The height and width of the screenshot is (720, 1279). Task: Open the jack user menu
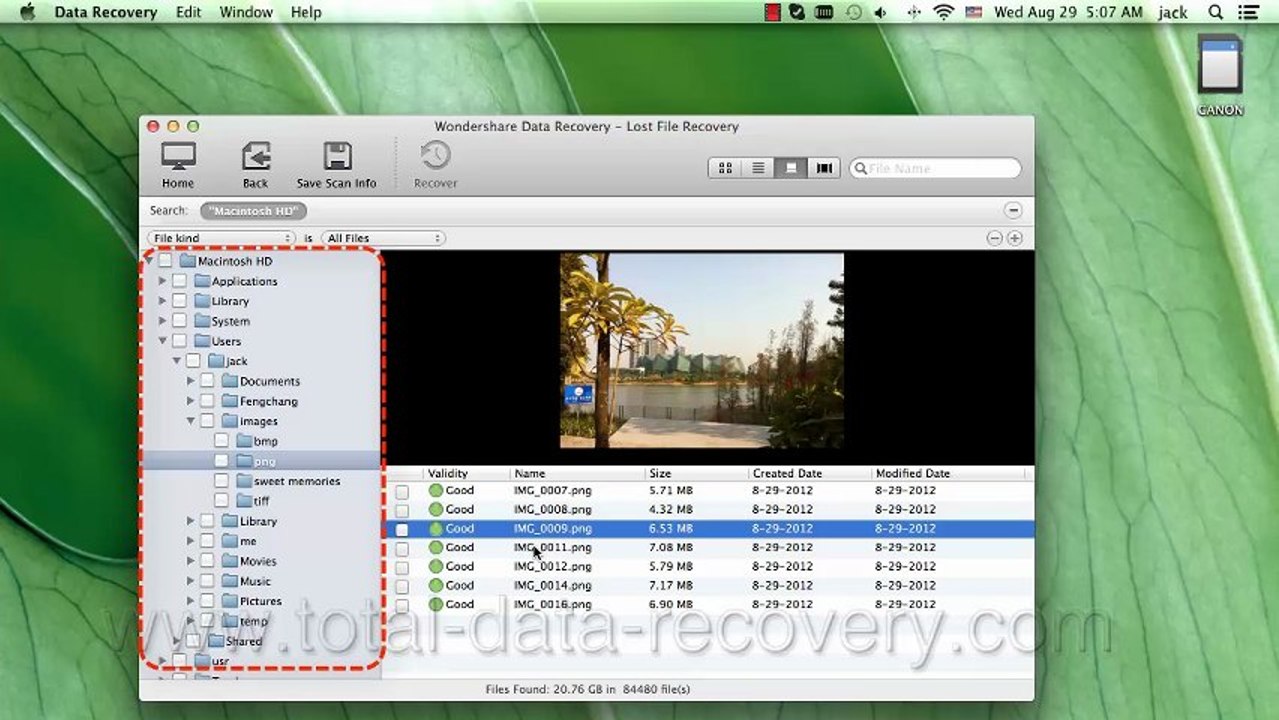pyautogui.click(x=1173, y=12)
